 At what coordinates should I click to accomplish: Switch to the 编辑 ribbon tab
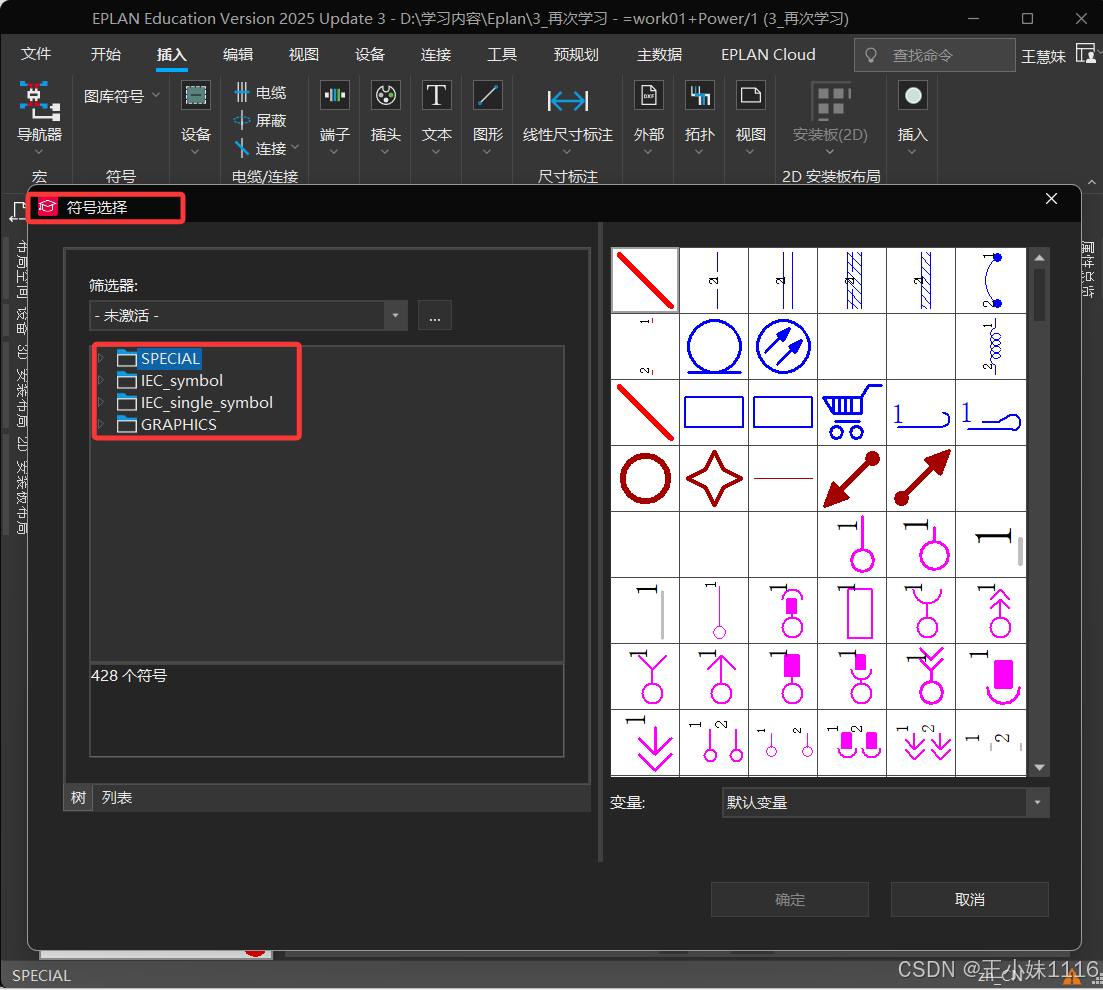pyautogui.click(x=238, y=54)
